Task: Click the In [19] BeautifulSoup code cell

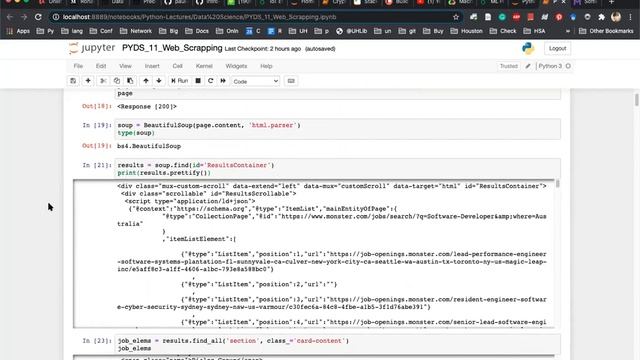Action: point(338,129)
